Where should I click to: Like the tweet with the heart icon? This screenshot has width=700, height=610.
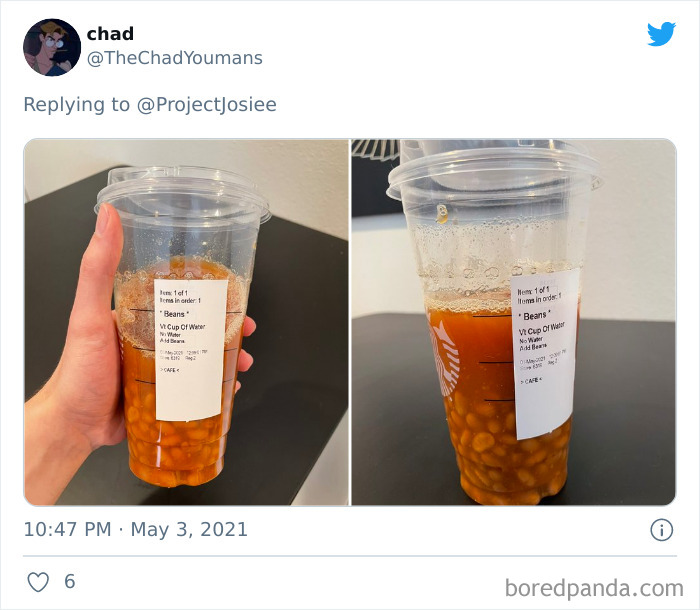[38, 582]
